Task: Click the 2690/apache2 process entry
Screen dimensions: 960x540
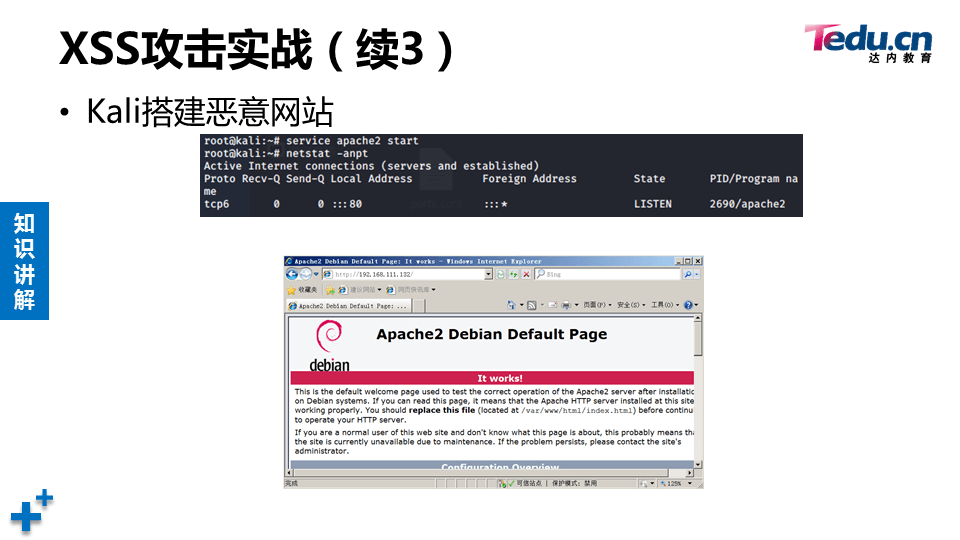Action: [x=747, y=204]
